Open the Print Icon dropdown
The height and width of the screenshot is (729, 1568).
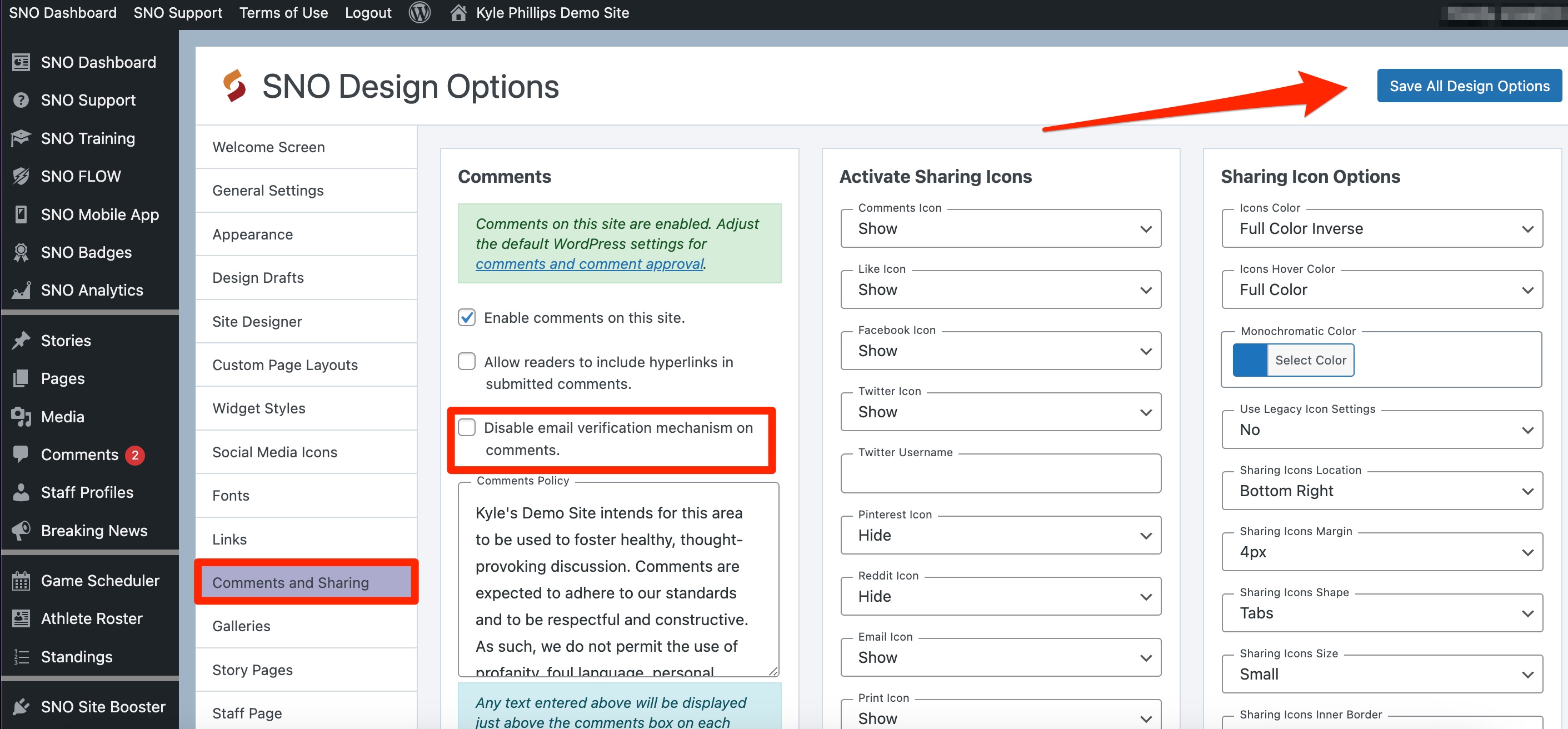(1000, 715)
